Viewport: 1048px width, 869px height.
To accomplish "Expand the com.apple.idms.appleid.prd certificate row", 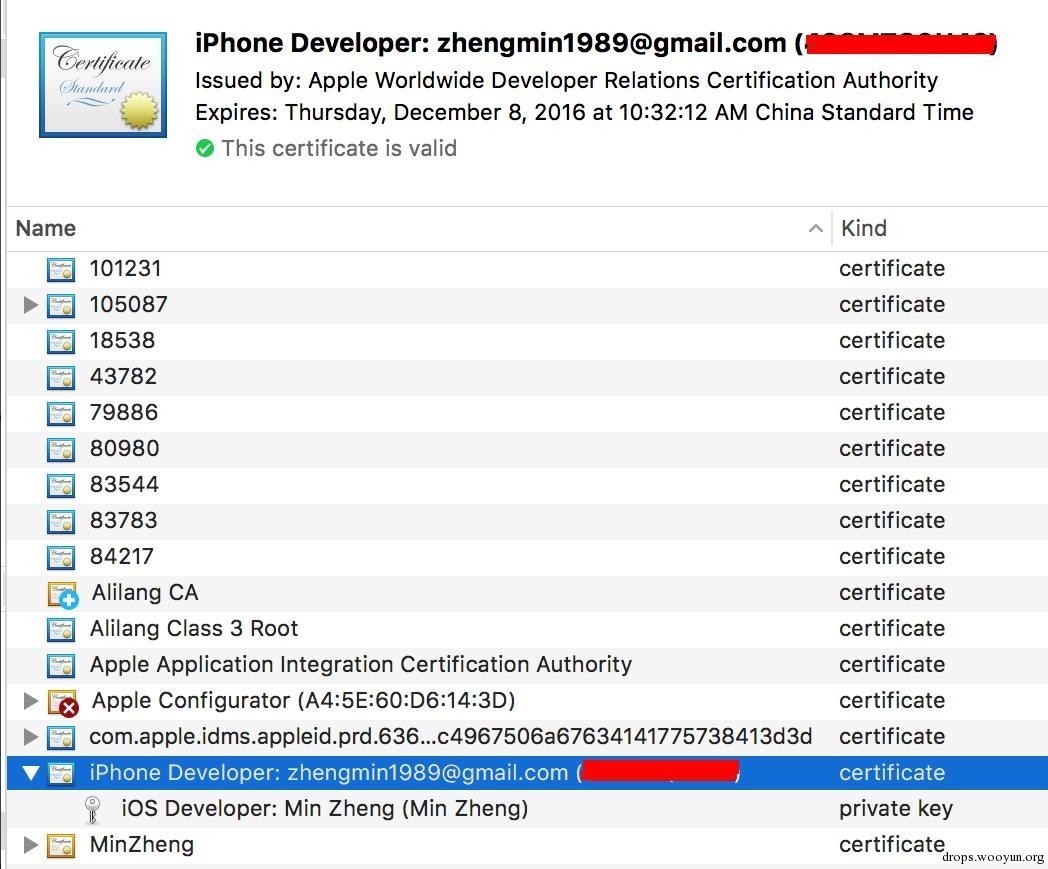I will point(31,737).
